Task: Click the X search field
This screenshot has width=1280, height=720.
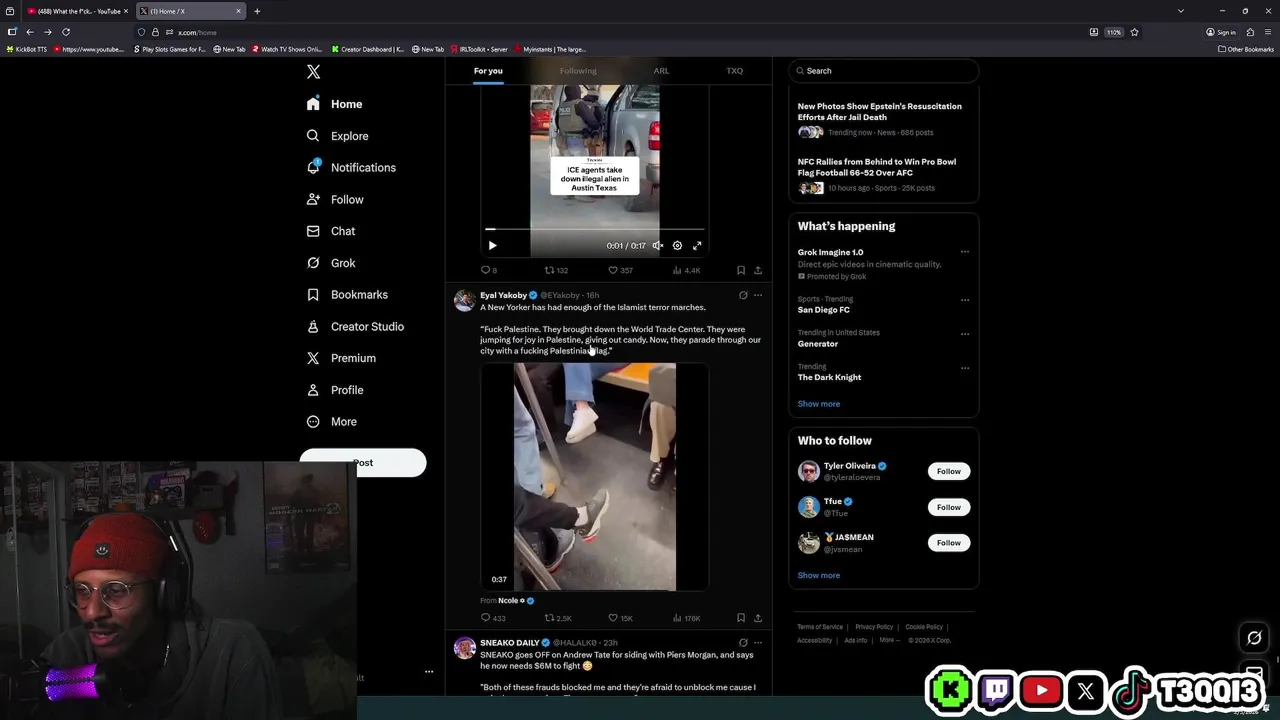Action: coord(883,71)
